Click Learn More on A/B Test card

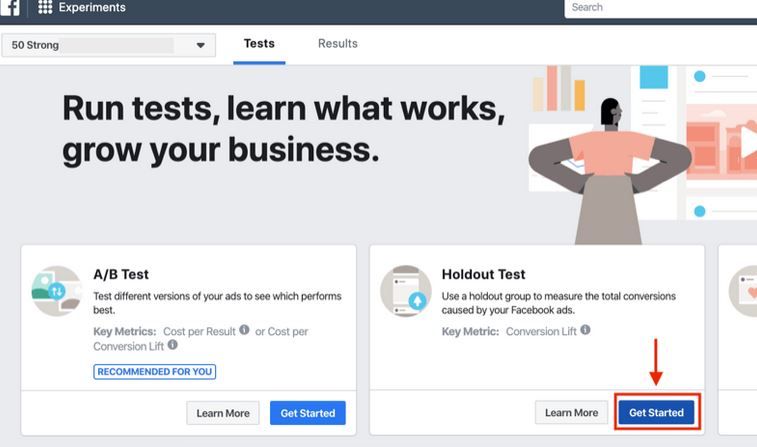click(x=223, y=413)
